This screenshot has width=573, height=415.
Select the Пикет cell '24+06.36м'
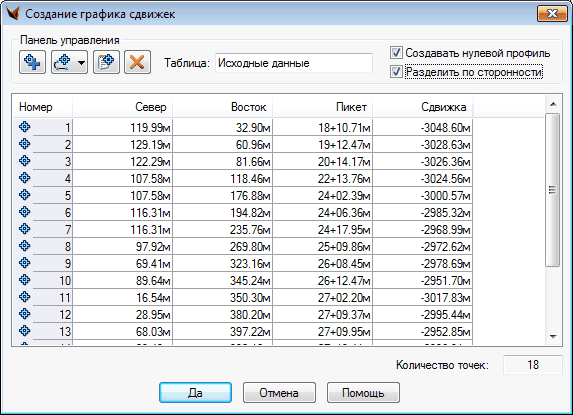(322, 213)
